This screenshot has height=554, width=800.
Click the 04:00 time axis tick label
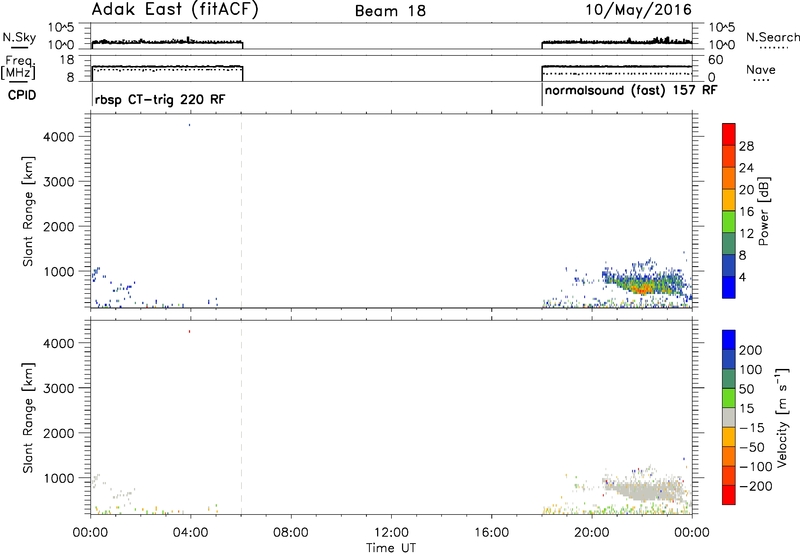coord(191,530)
